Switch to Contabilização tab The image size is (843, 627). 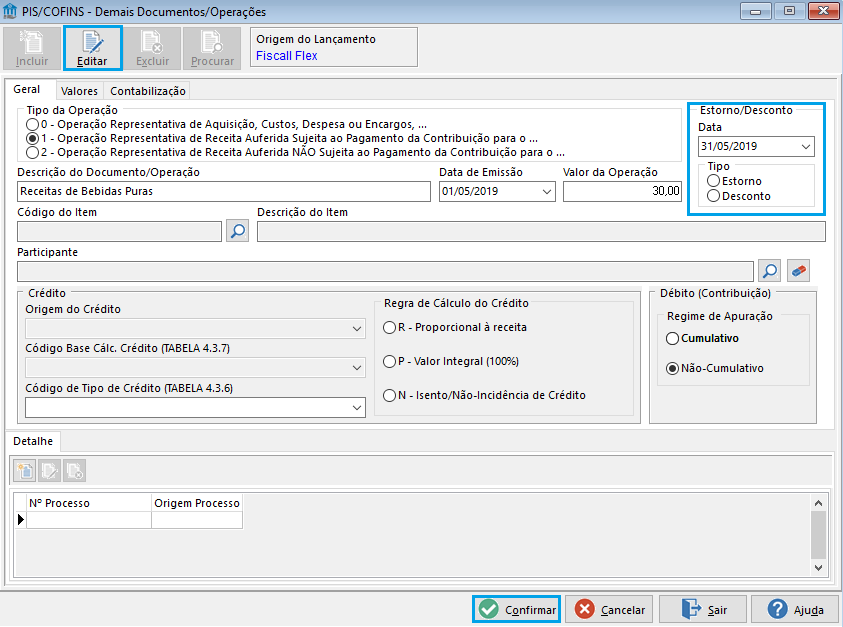click(x=148, y=91)
